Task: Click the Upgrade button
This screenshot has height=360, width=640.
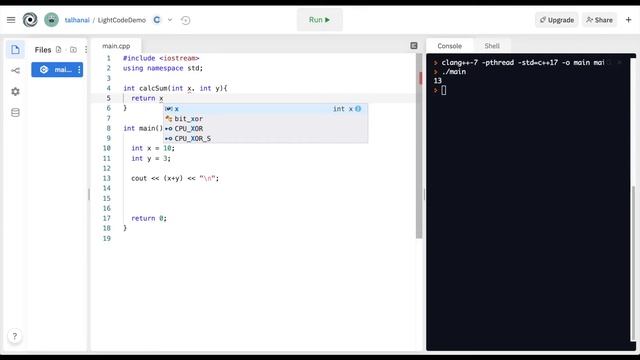Action: pos(556,20)
